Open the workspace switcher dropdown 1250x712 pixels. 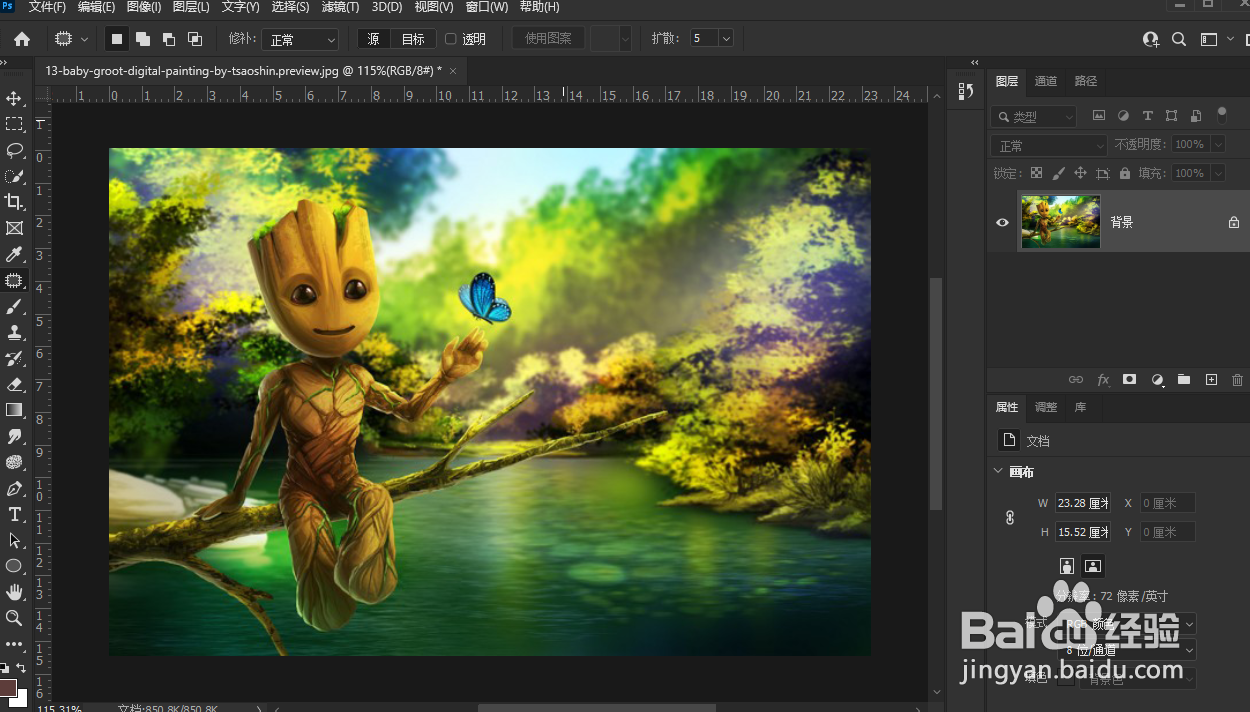(x=1215, y=39)
